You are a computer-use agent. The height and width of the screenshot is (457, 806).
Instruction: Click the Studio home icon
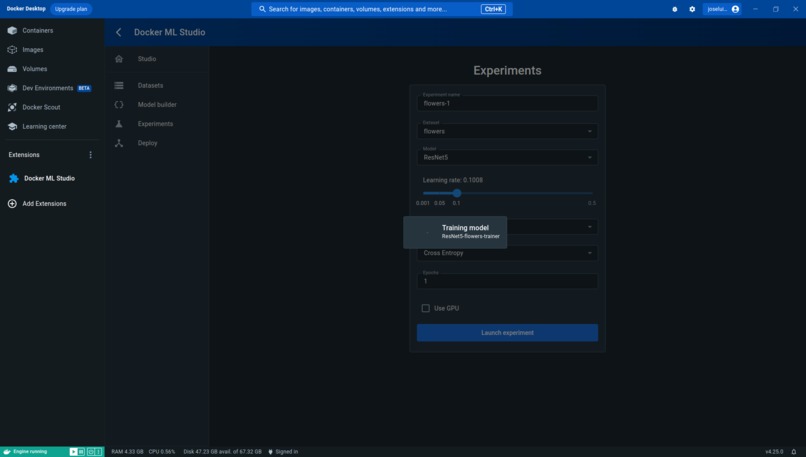(x=119, y=59)
